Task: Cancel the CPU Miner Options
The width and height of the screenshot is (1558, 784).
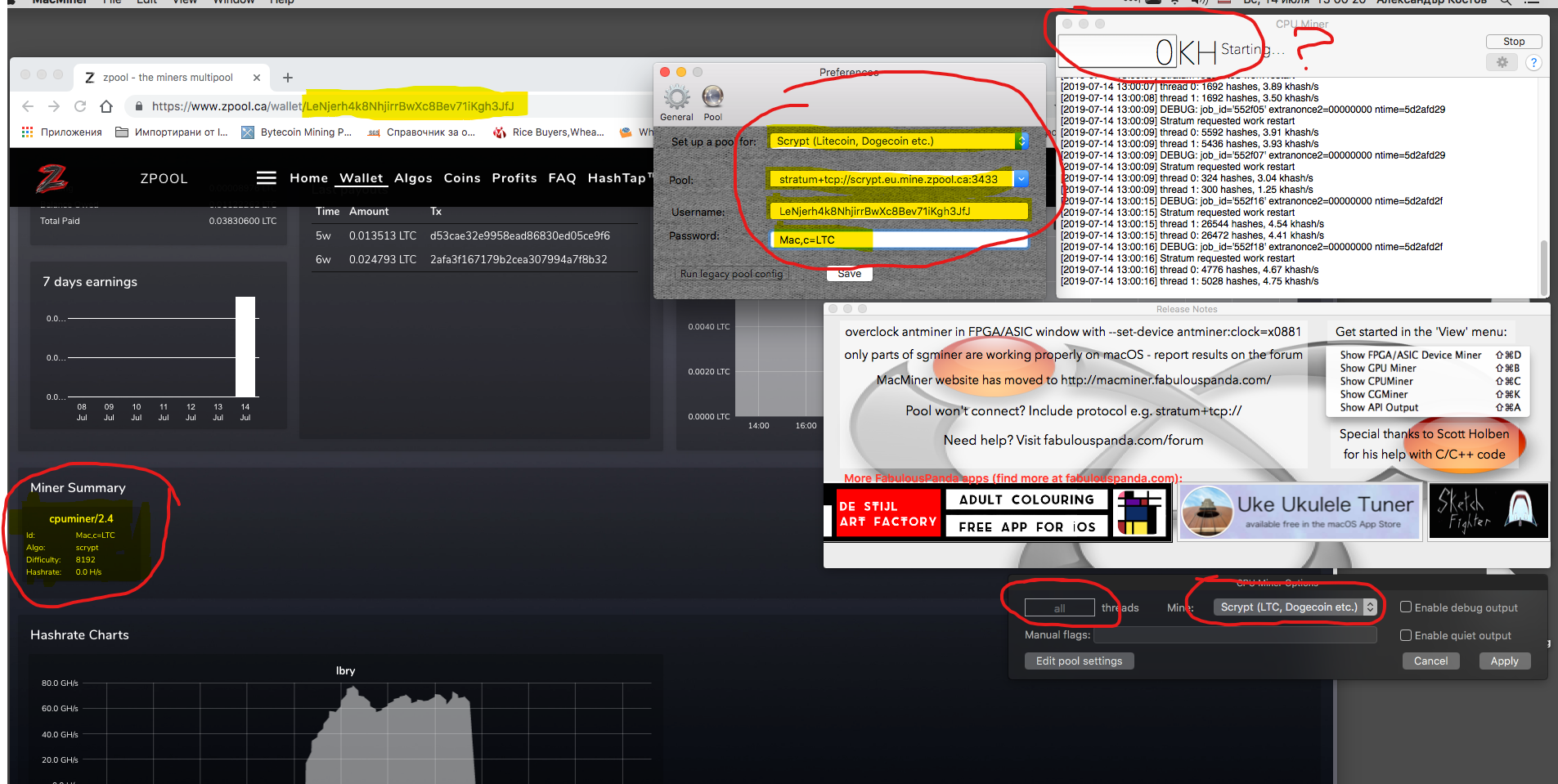Action: (1430, 661)
